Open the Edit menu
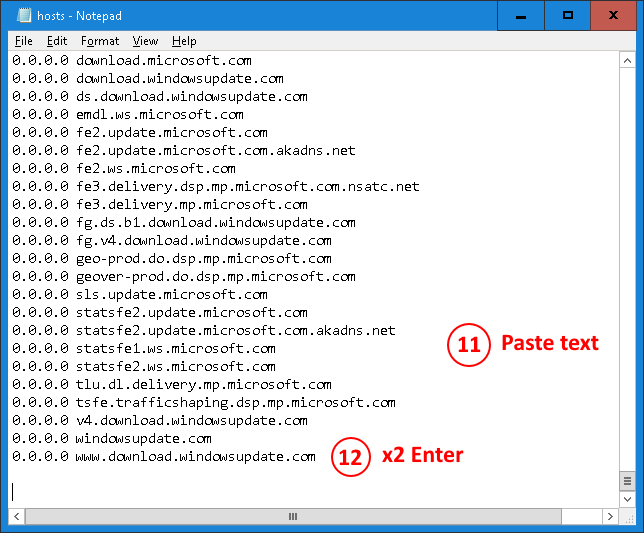This screenshot has height=533, width=644. 57,41
